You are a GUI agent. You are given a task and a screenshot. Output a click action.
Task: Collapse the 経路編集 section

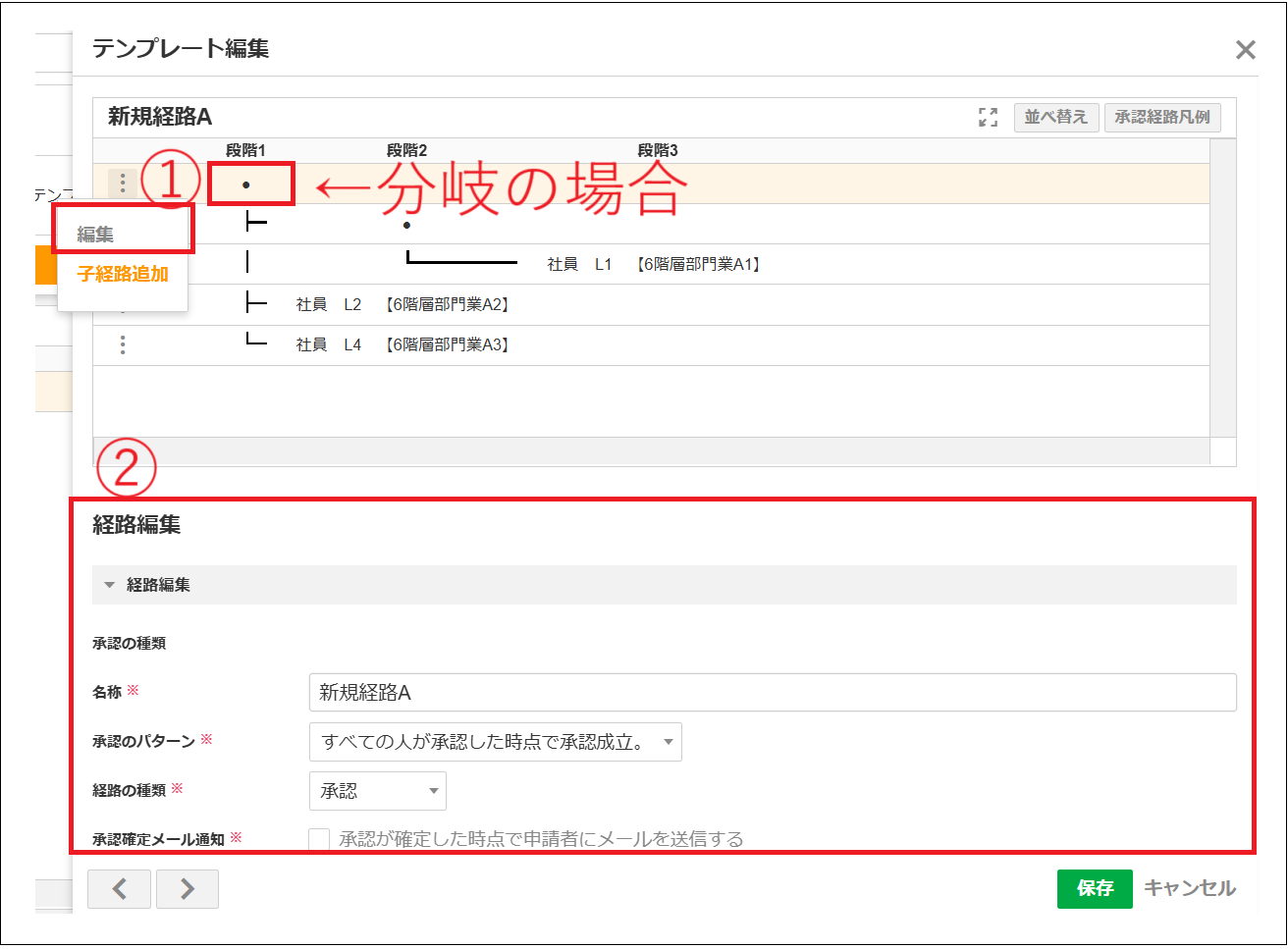[110, 585]
